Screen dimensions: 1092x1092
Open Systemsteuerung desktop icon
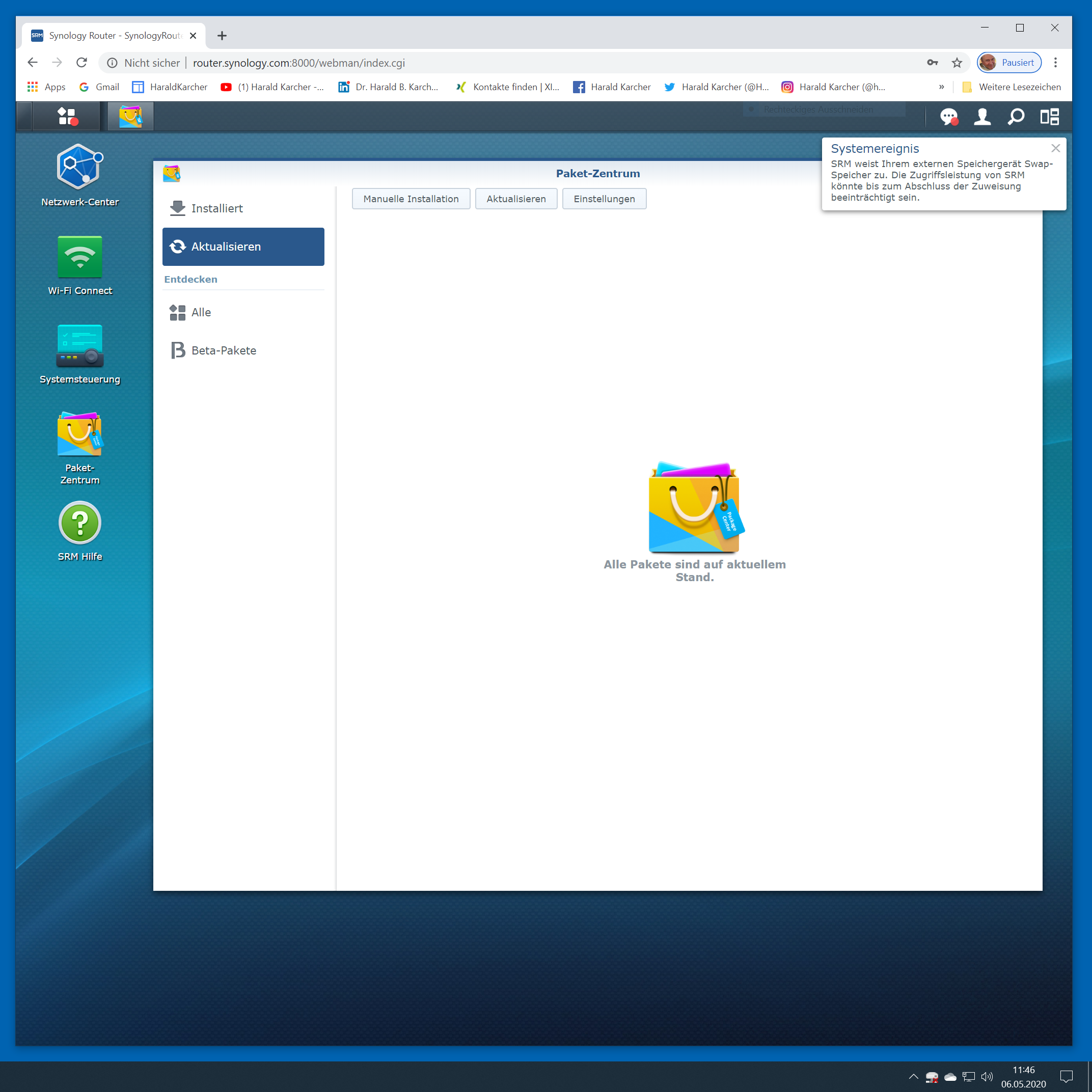tap(79, 346)
